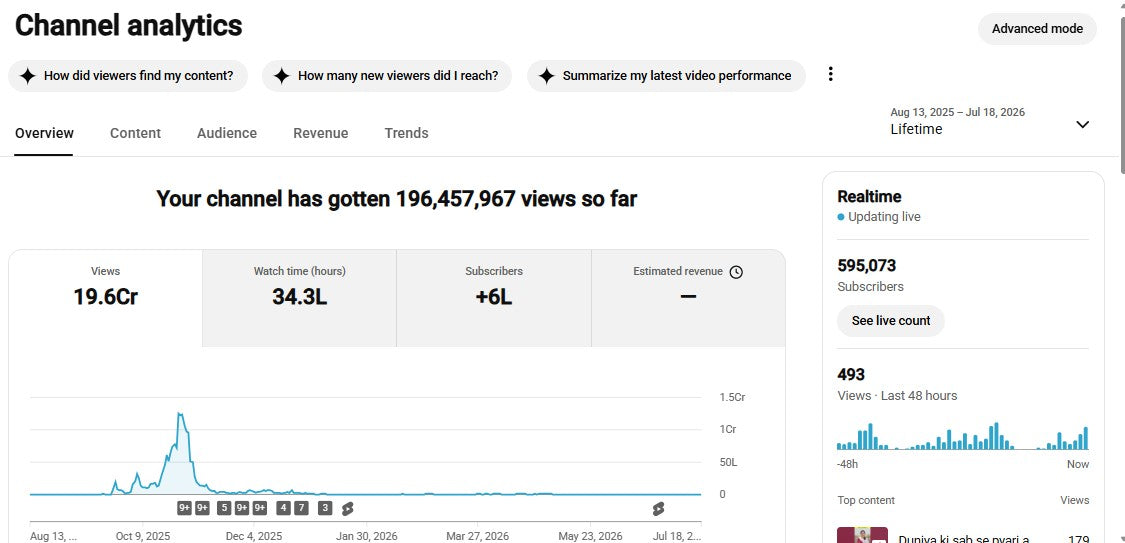Go to the Revenue tab
The height and width of the screenshot is (543, 1125).
tap(321, 133)
